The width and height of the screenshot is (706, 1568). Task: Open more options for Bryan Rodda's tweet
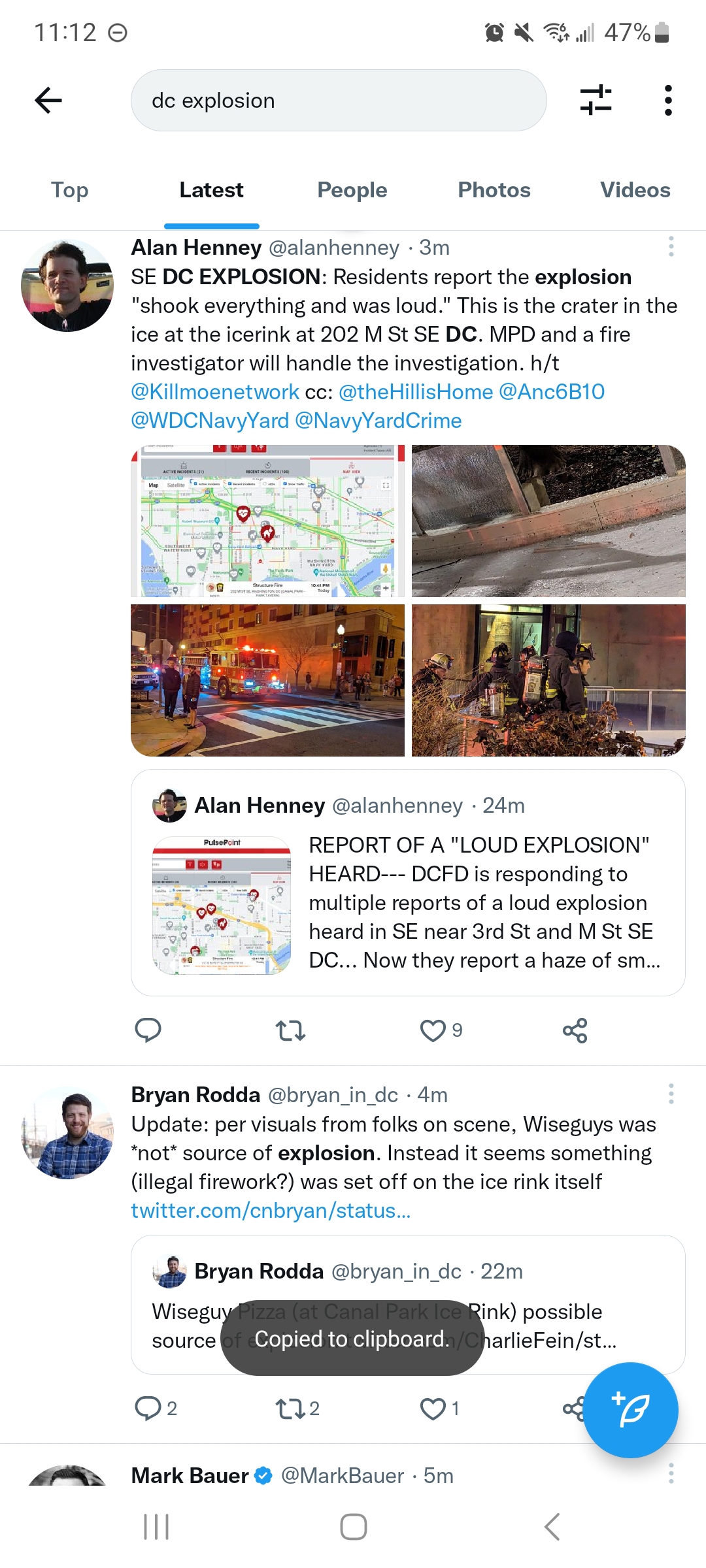pyautogui.click(x=671, y=1094)
